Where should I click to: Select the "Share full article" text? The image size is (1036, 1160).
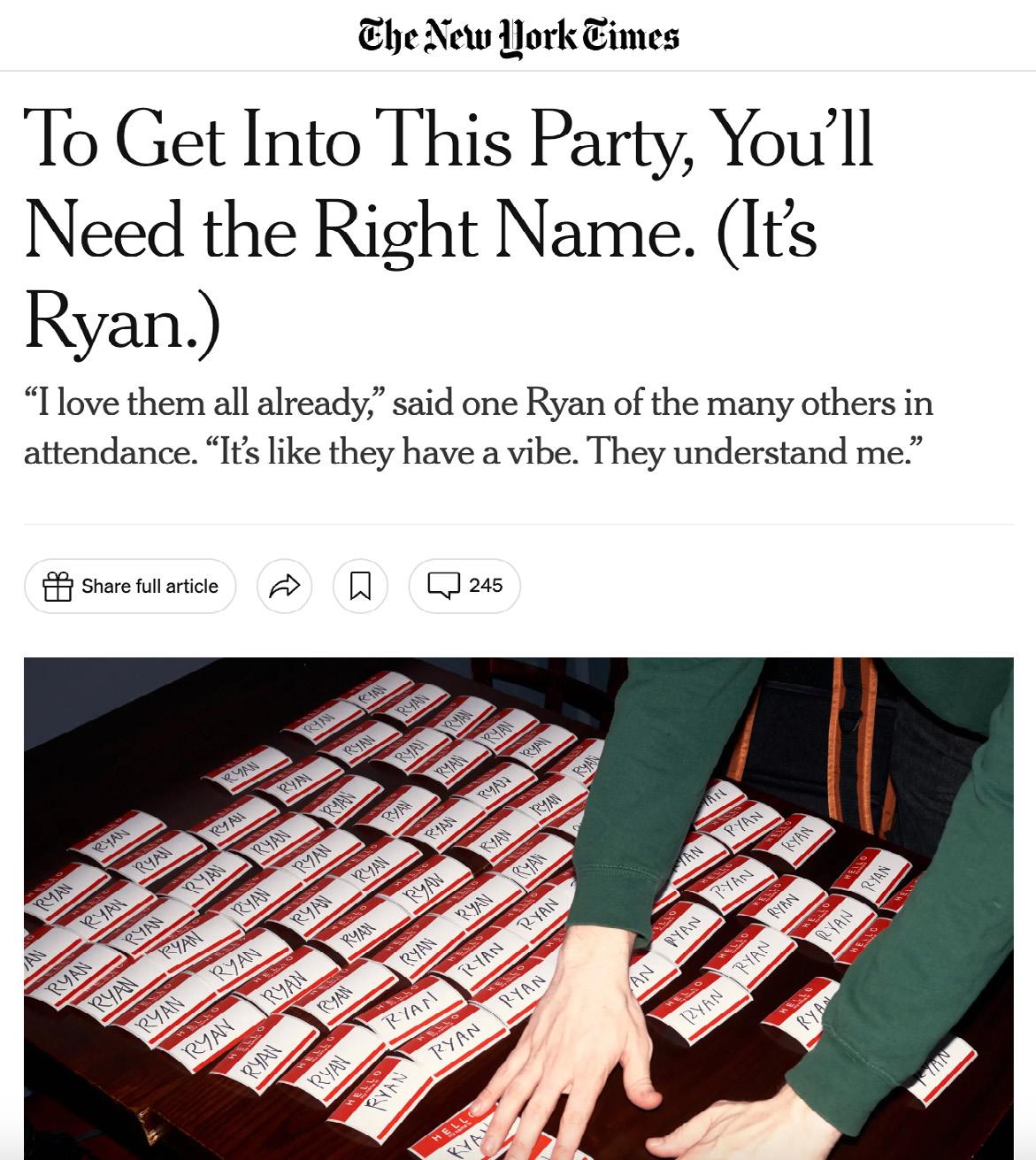pyautogui.click(x=150, y=586)
